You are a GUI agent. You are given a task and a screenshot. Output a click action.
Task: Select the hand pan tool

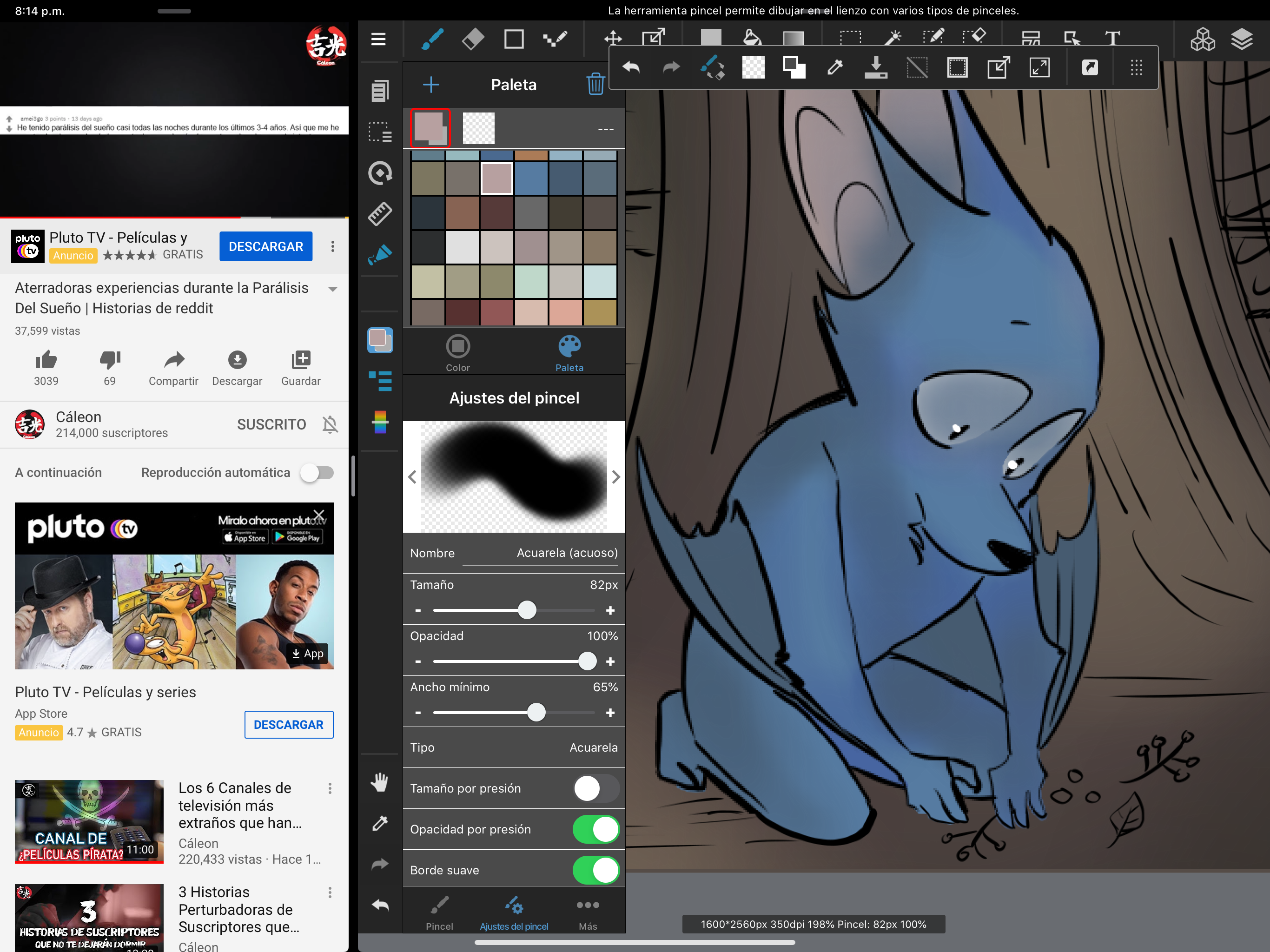pos(379,782)
